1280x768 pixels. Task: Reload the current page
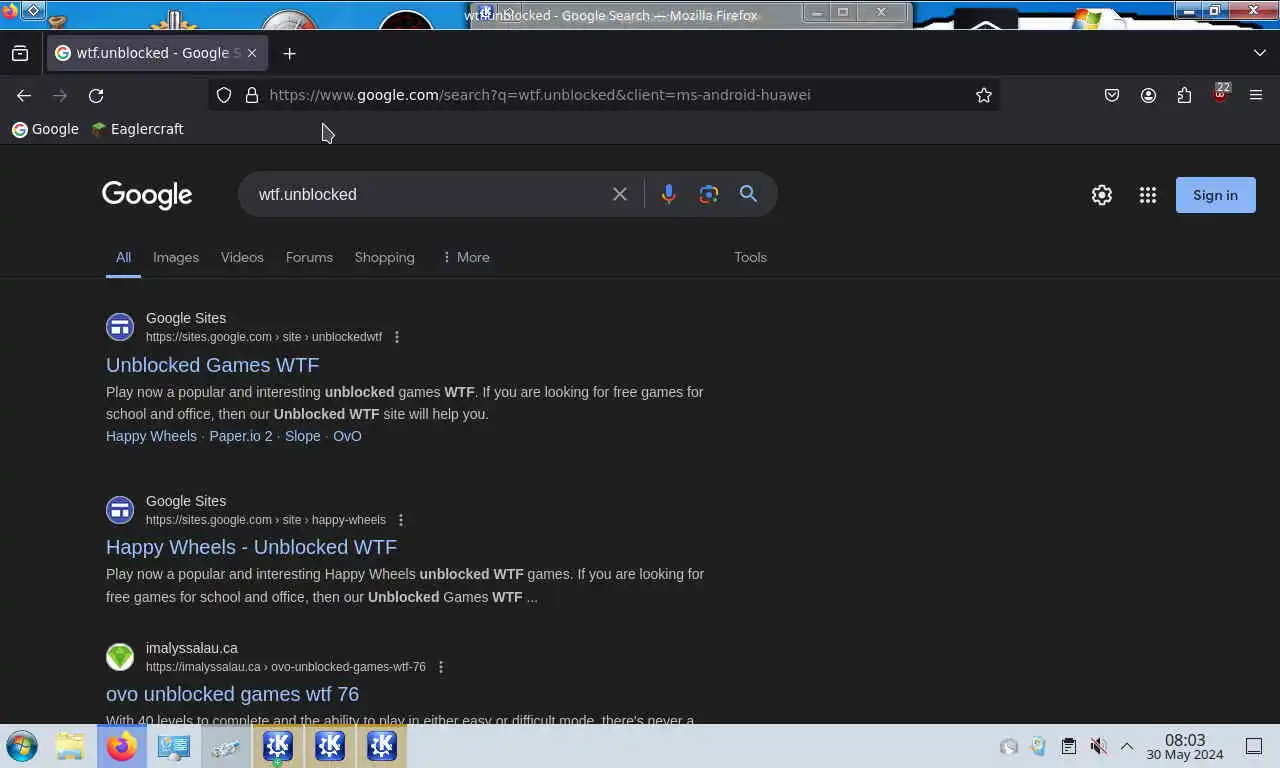point(96,95)
